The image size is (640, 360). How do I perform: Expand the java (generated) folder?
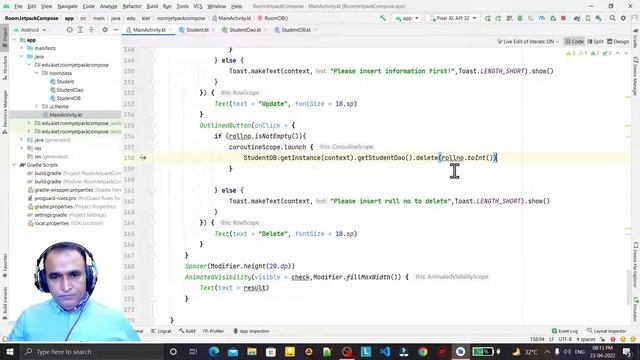22,140
